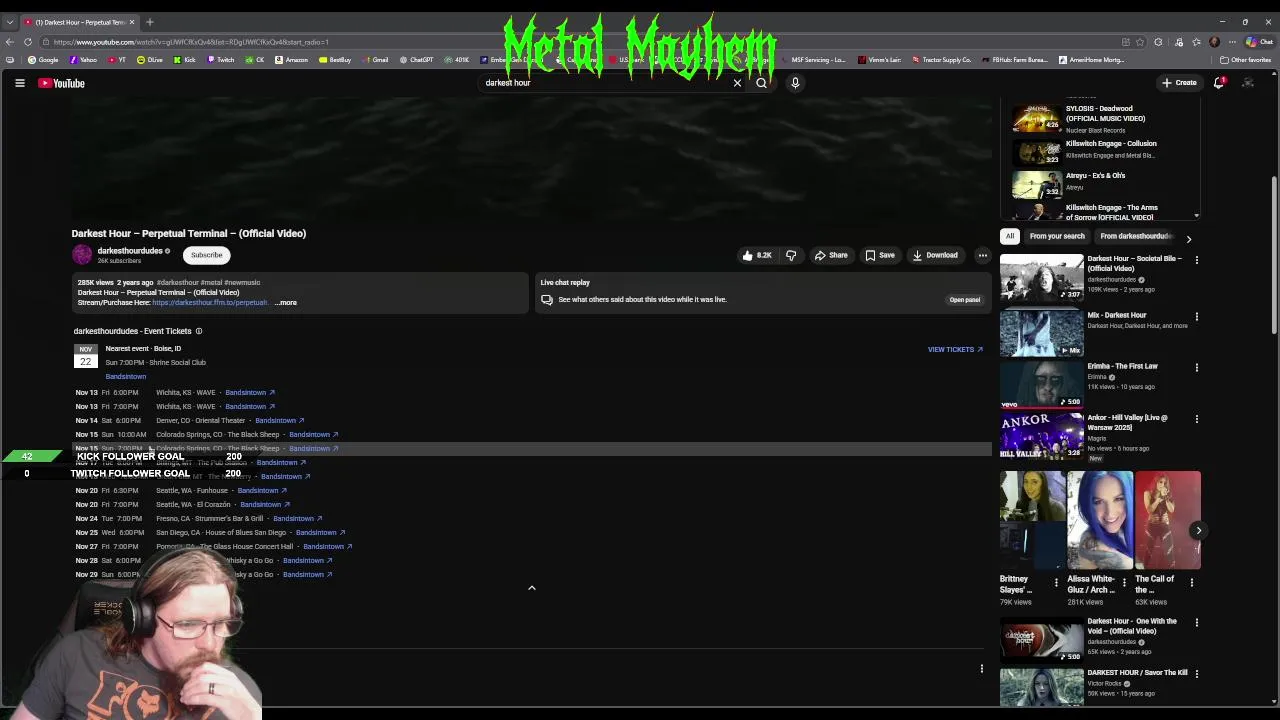Open Bandsintown link for Fresno show
The height and width of the screenshot is (720, 1280).
pyautogui.click(x=297, y=519)
